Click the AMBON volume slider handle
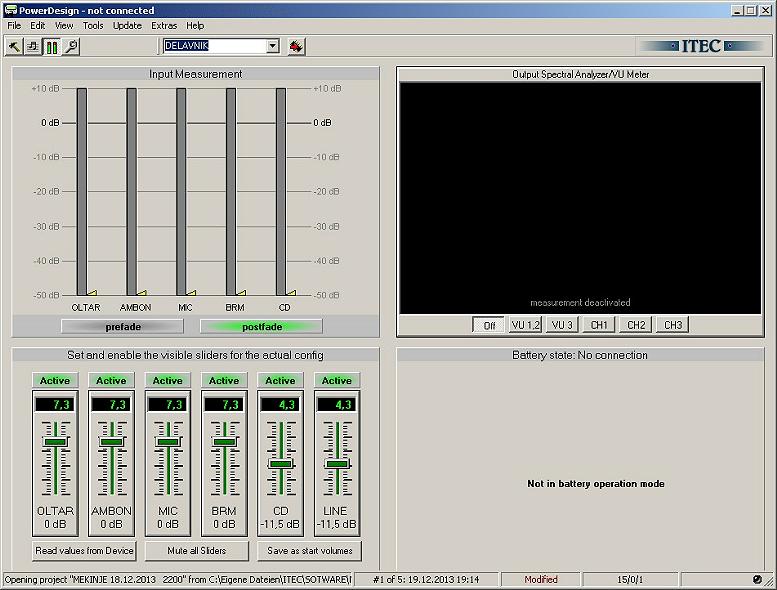This screenshot has width=777, height=590. (111, 441)
